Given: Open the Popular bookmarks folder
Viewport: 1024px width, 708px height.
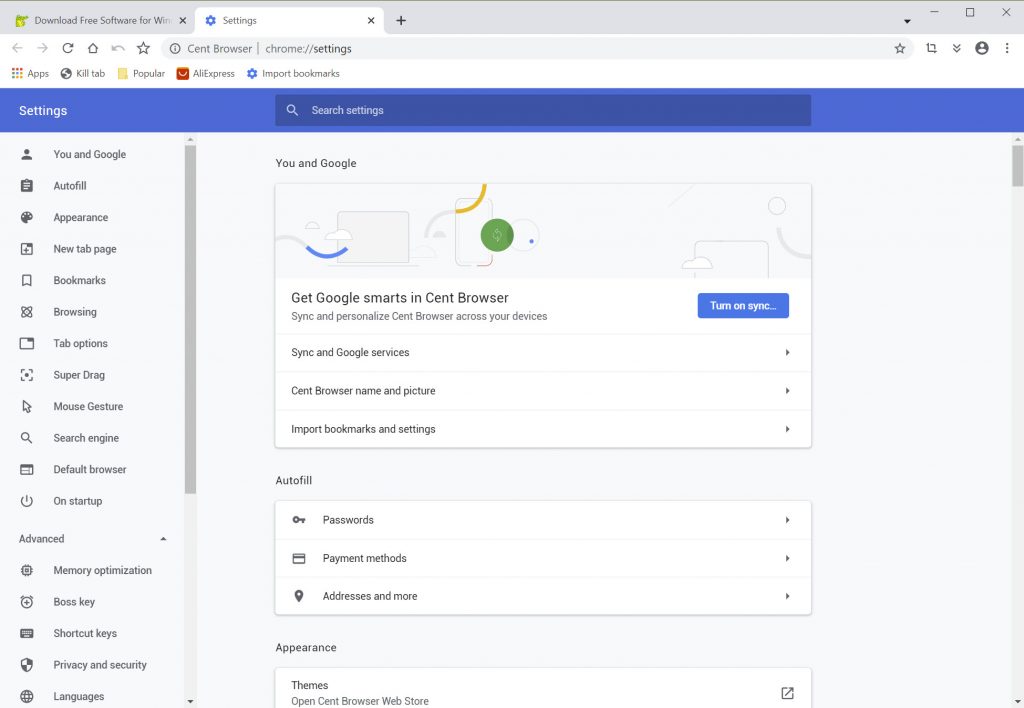Looking at the screenshot, I should pyautogui.click(x=141, y=73).
